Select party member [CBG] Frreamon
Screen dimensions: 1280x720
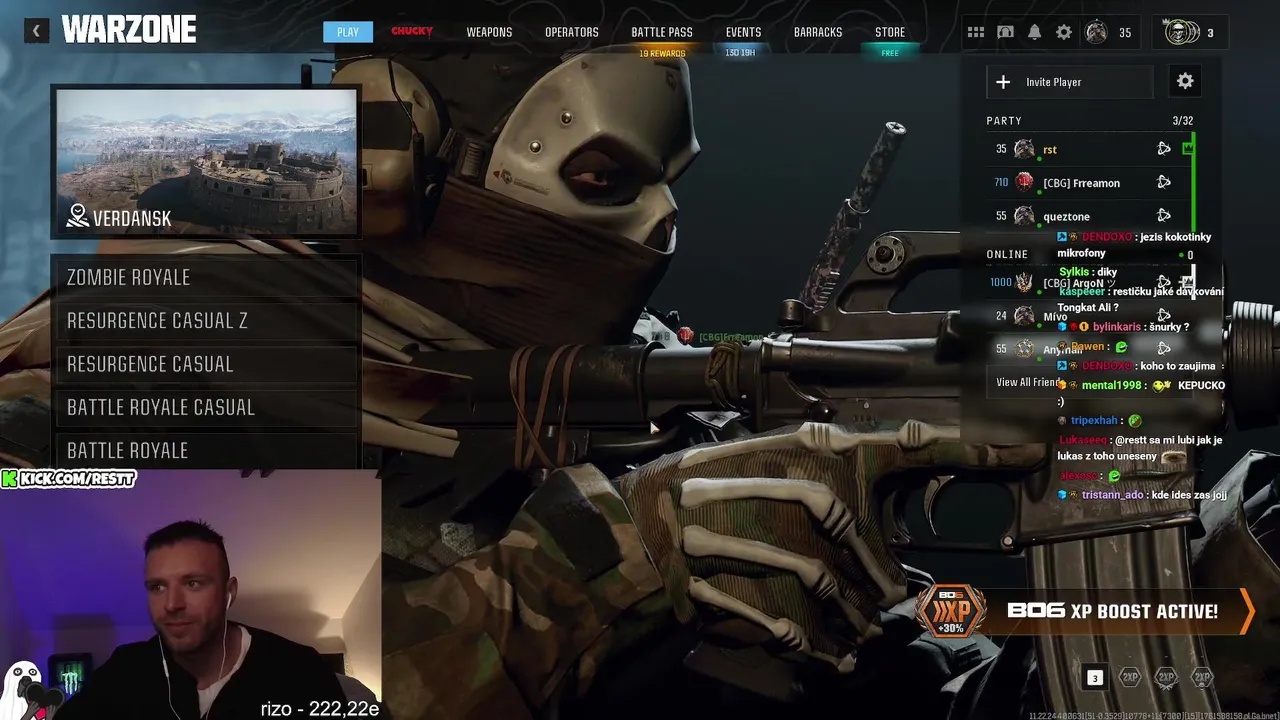click(1090, 182)
